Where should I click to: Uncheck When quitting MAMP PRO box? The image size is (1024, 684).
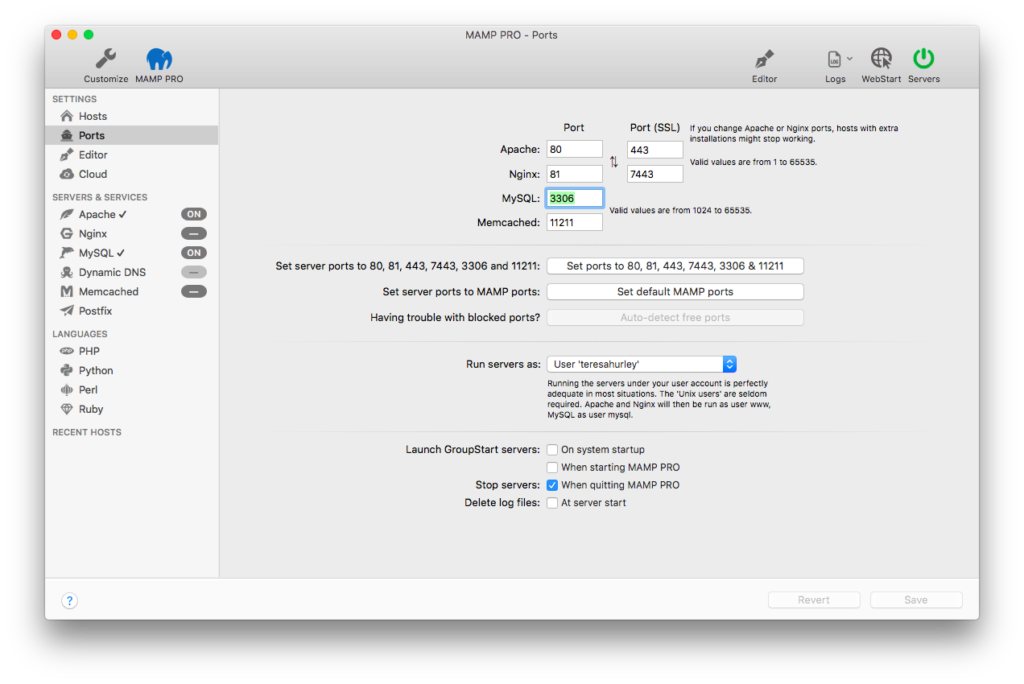(x=552, y=485)
